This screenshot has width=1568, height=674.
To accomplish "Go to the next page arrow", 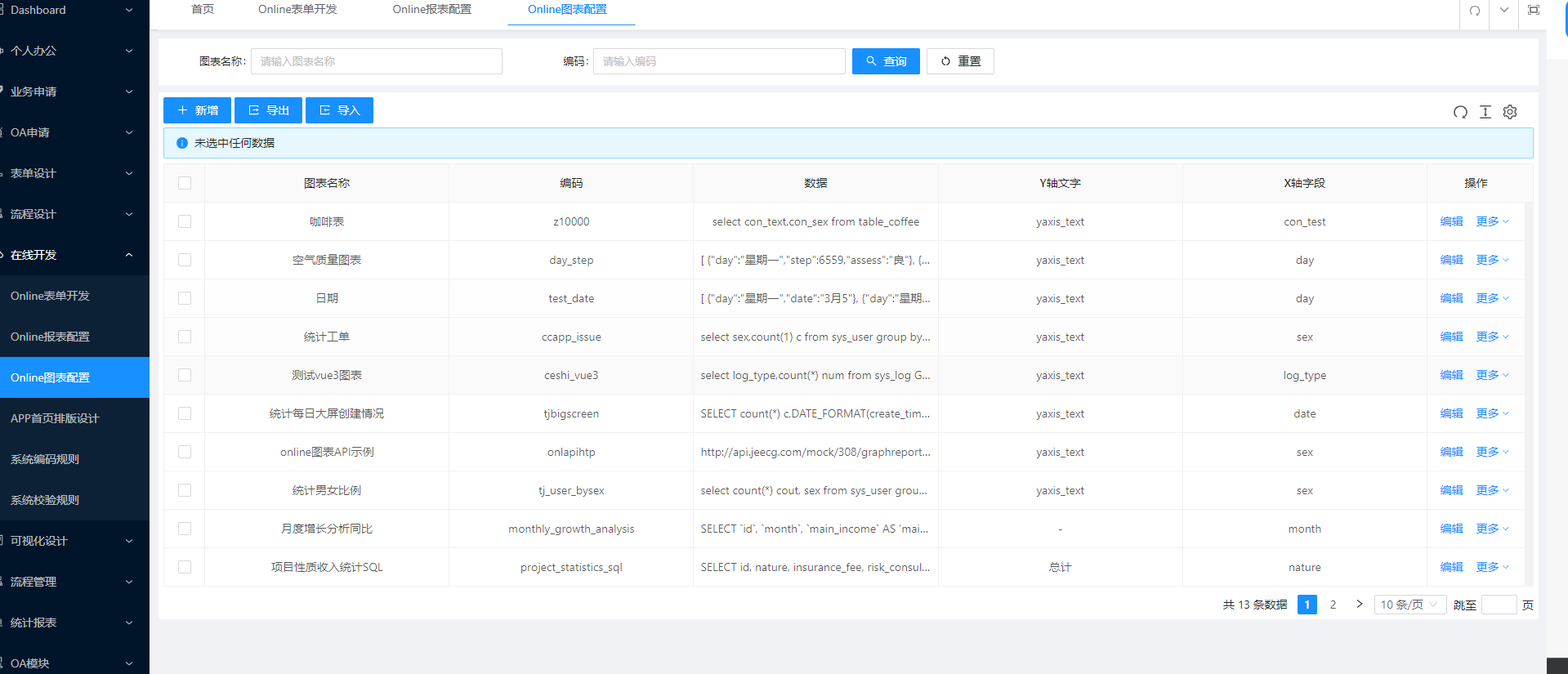I will click(x=1360, y=605).
